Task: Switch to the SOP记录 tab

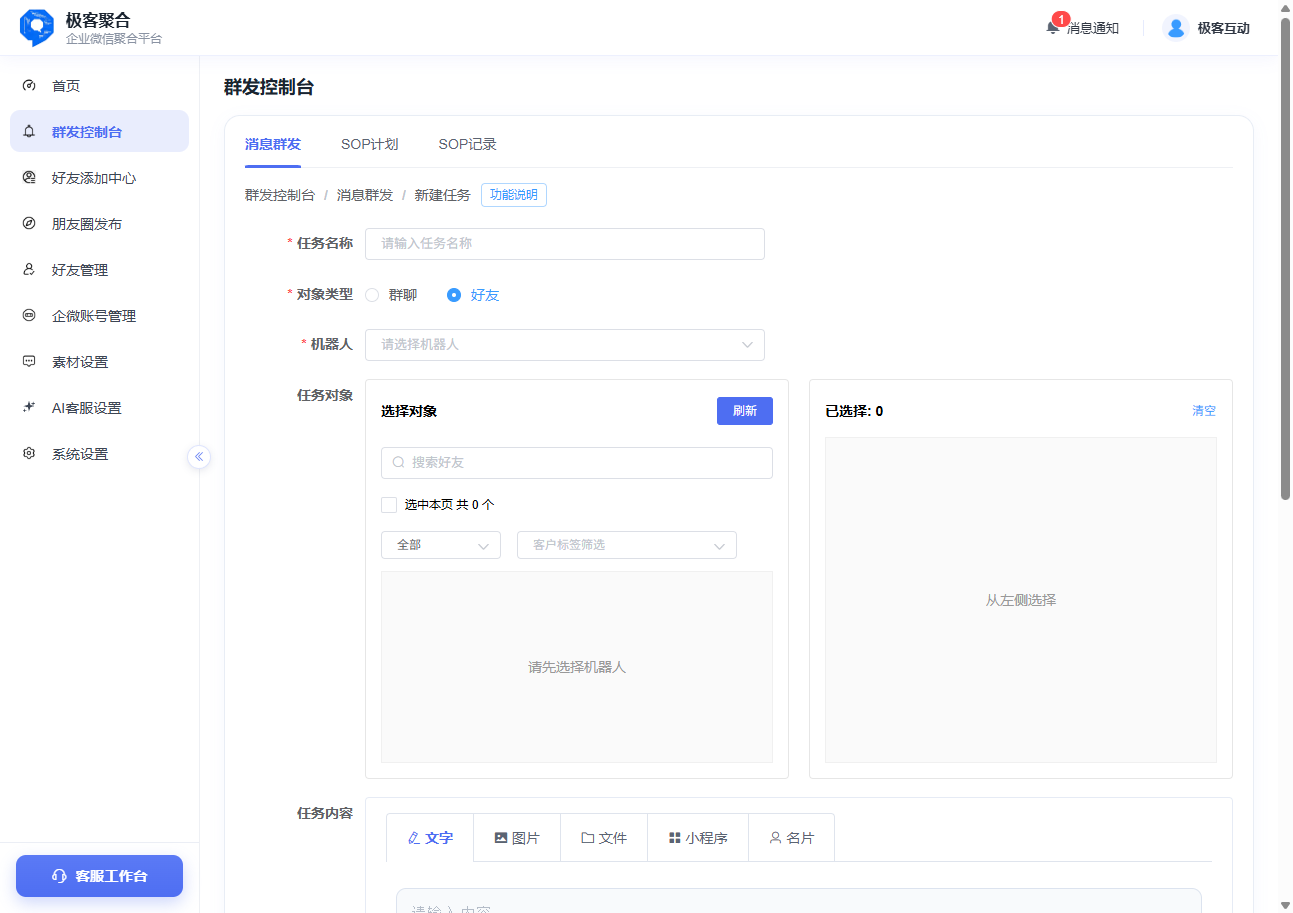Action: [x=468, y=144]
